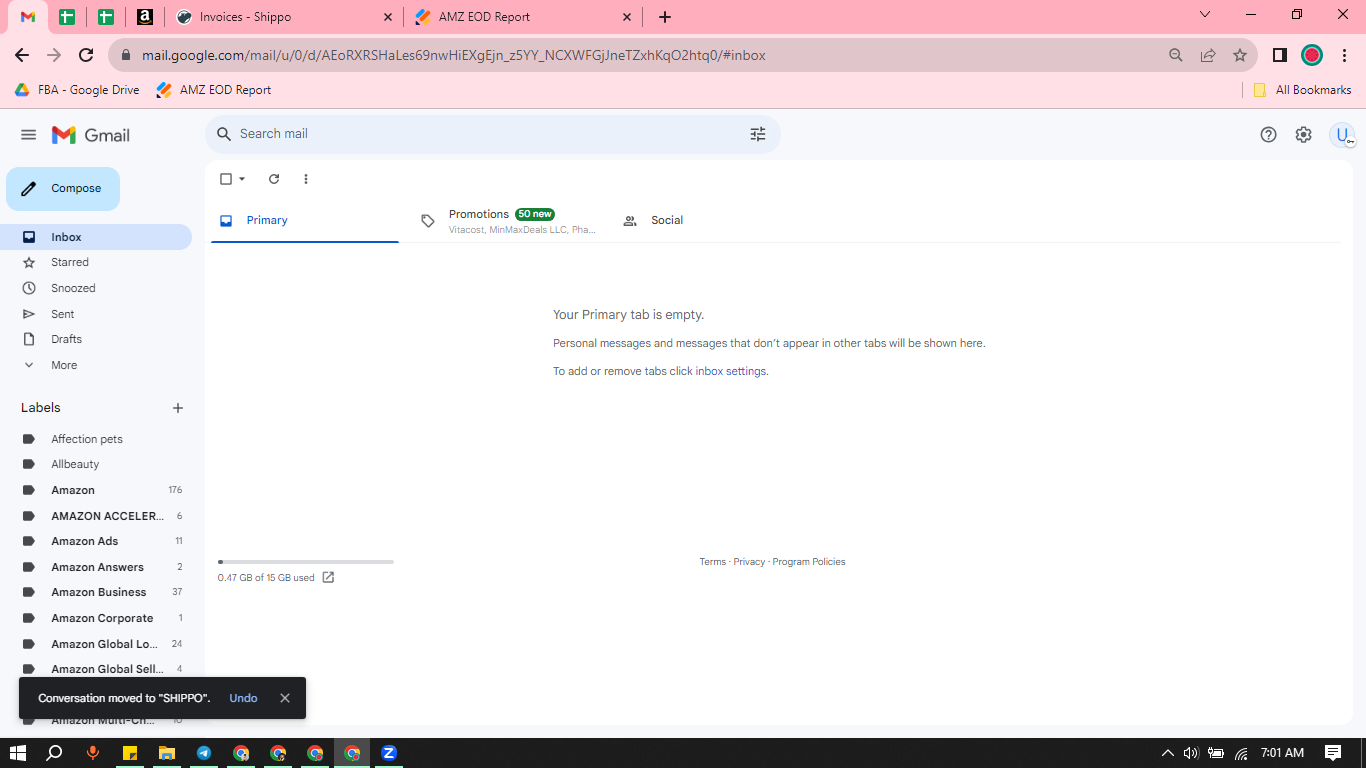Open the Gmail main menu hamburger icon

28,135
